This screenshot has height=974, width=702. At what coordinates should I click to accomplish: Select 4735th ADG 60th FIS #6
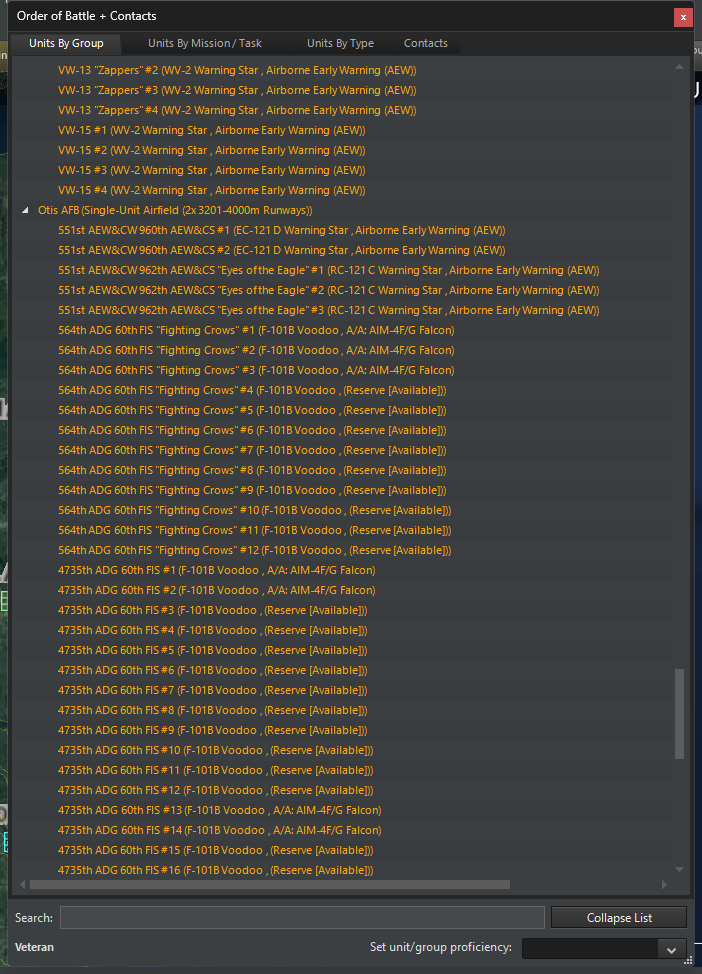coord(213,670)
